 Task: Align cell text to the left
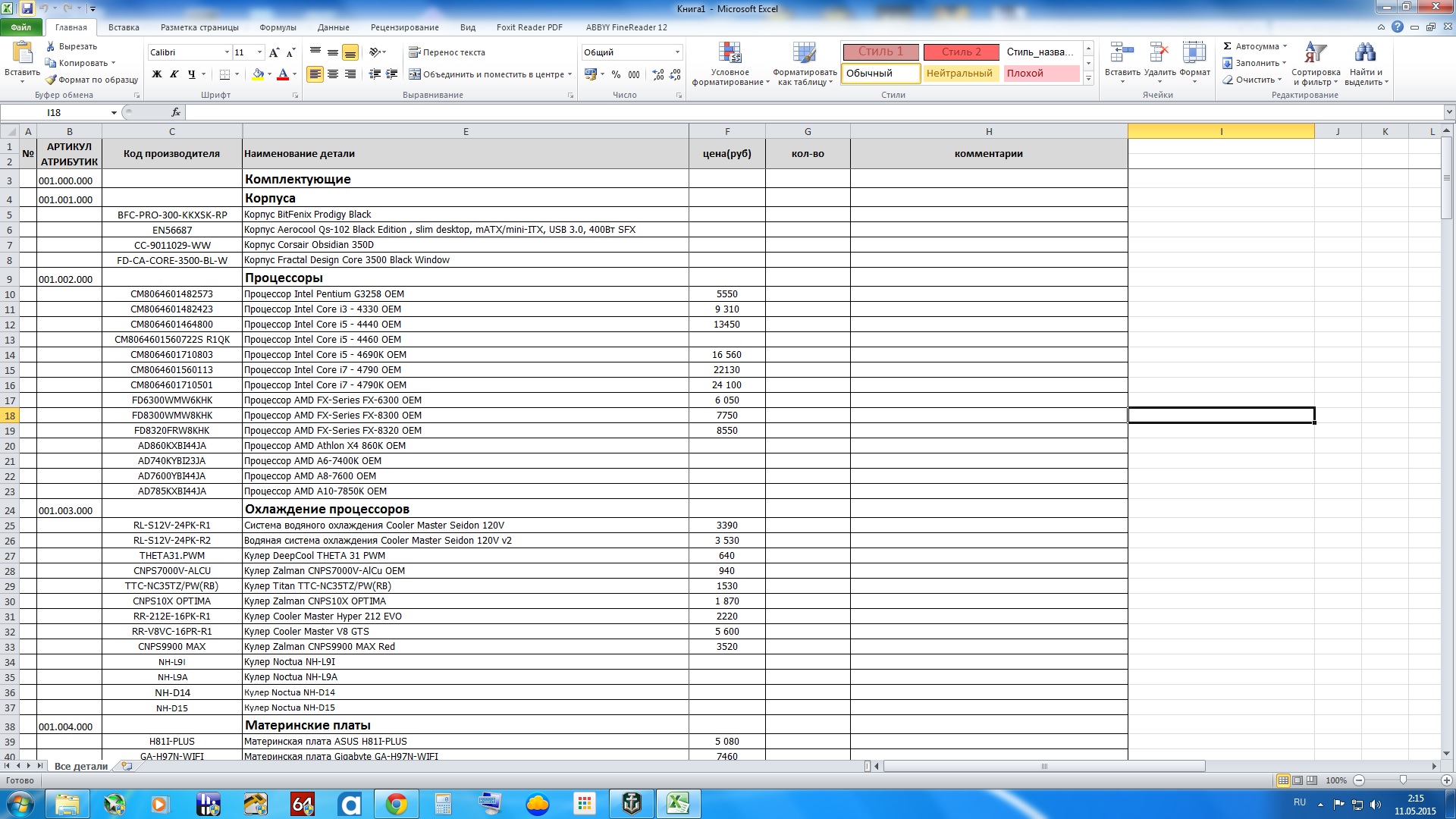[315, 74]
